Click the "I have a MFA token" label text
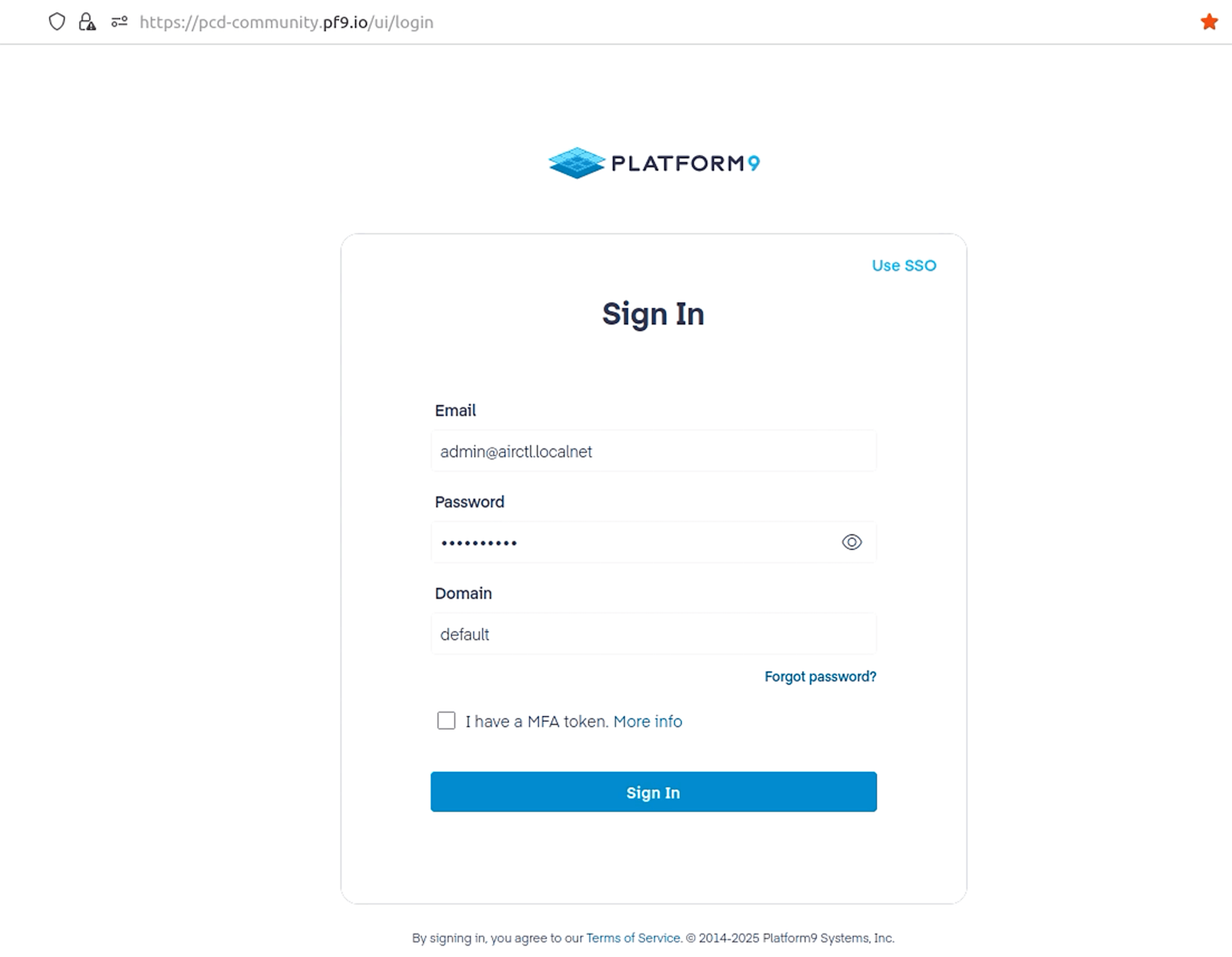Screen dimensions: 1232x957 536,722
